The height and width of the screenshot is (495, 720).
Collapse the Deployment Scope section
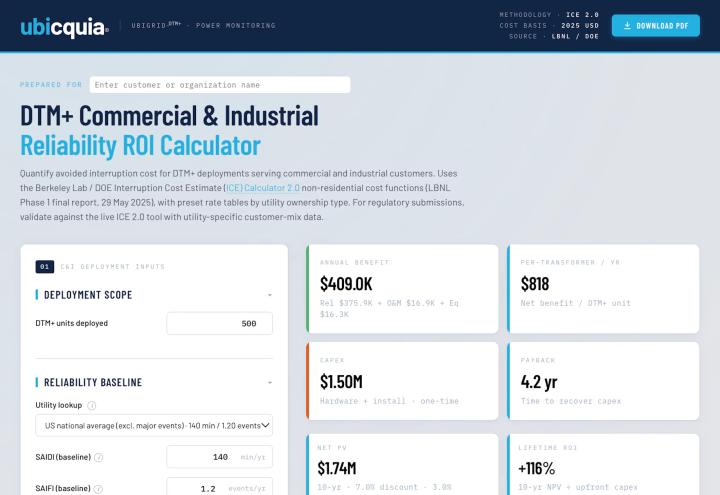click(x=270, y=295)
